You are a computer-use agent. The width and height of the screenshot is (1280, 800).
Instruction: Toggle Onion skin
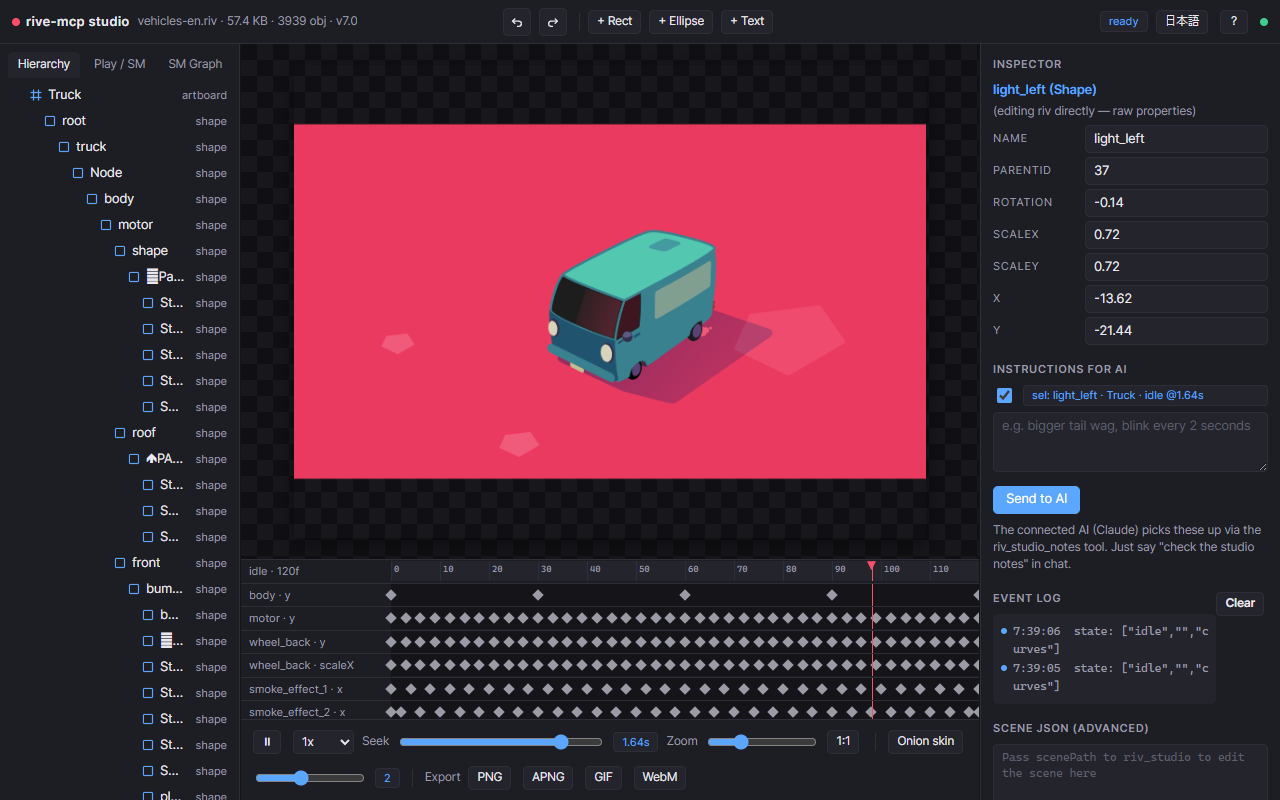(926, 741)
